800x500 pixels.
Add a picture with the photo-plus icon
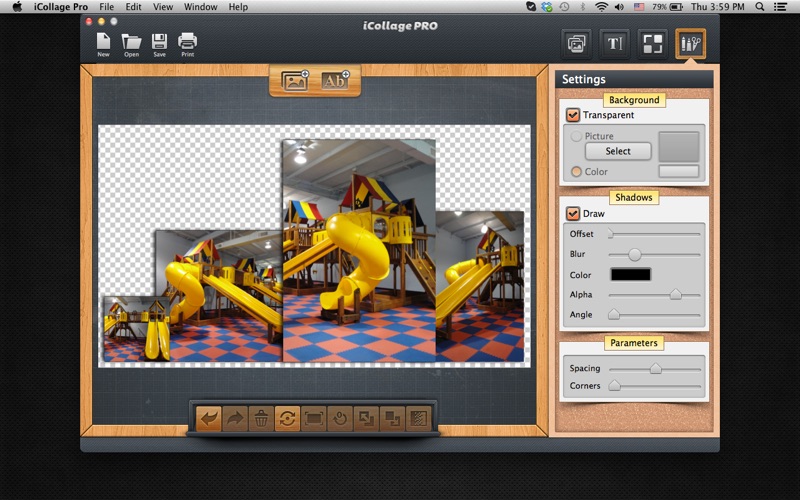click(x=295, y=81)
